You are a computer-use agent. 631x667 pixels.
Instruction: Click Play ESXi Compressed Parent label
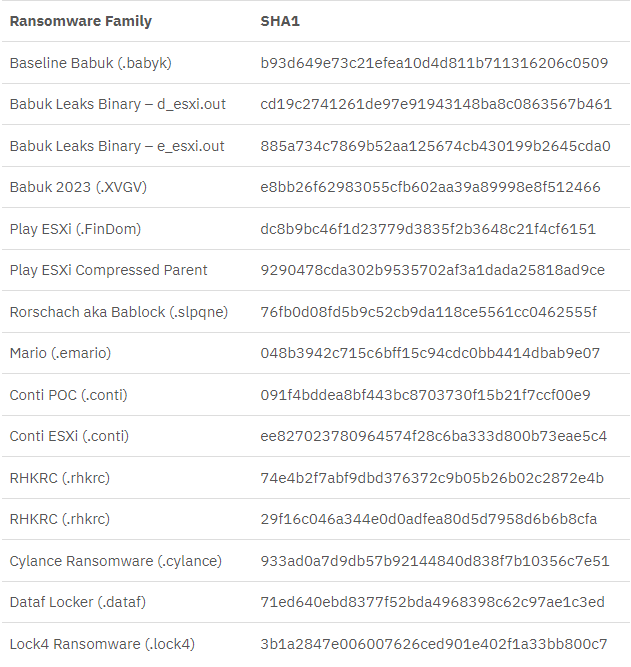tap(108, 270)
